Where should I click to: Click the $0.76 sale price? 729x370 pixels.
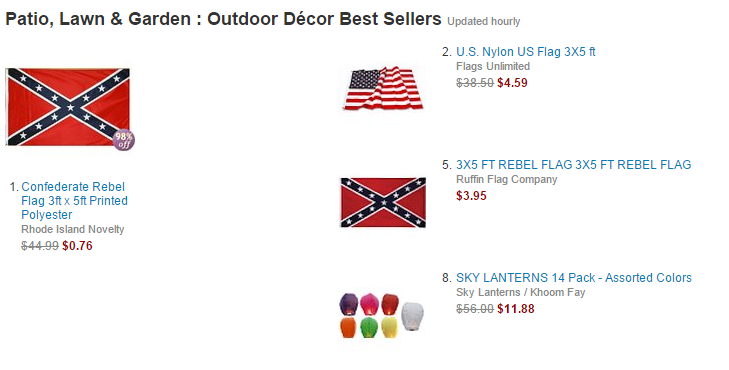(77, 245)
